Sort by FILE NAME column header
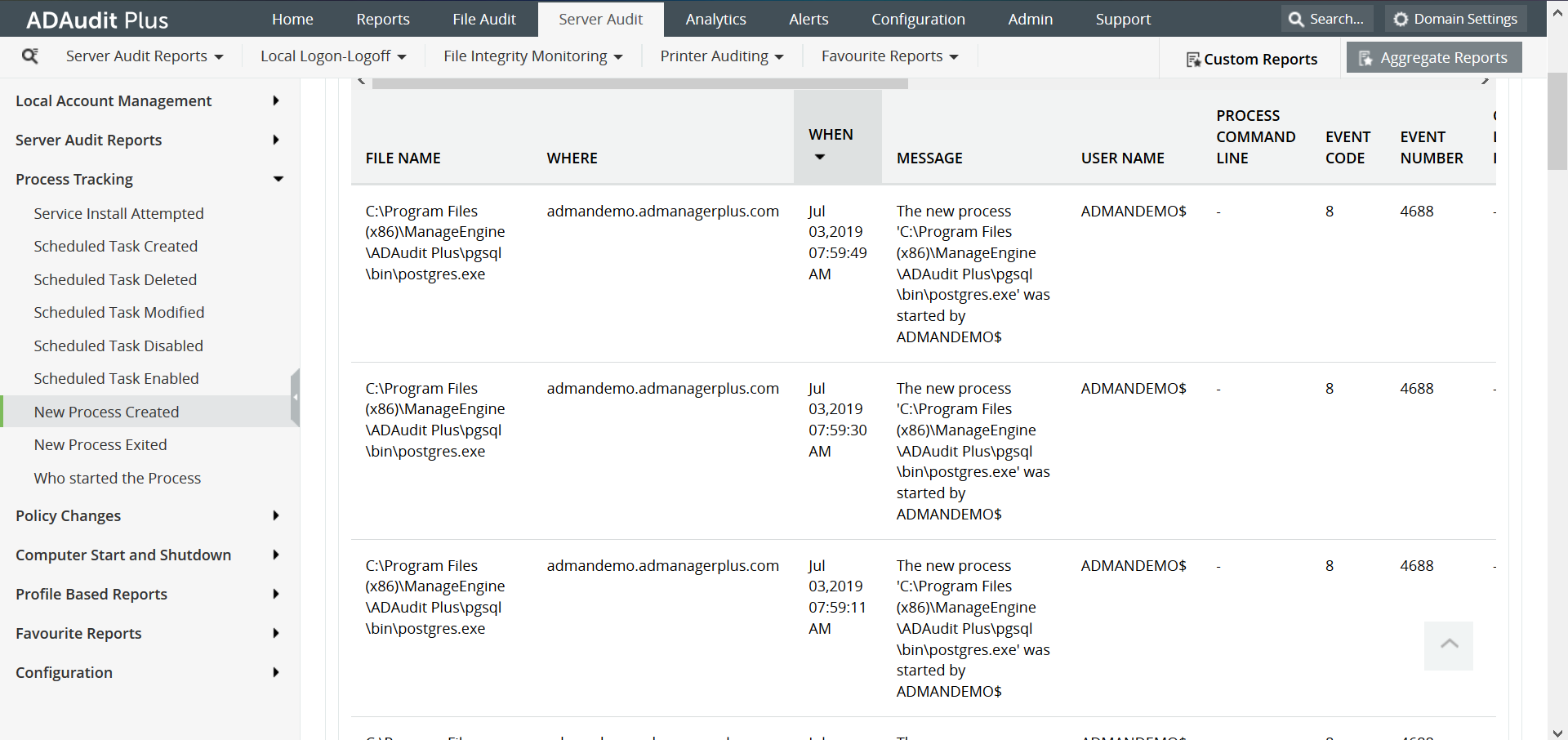Viewport: 1568px width, 740px height. [403, 158]
